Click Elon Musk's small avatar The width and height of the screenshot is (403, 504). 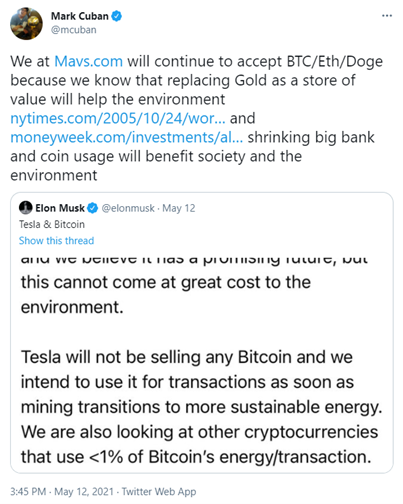tap(26, 208)
